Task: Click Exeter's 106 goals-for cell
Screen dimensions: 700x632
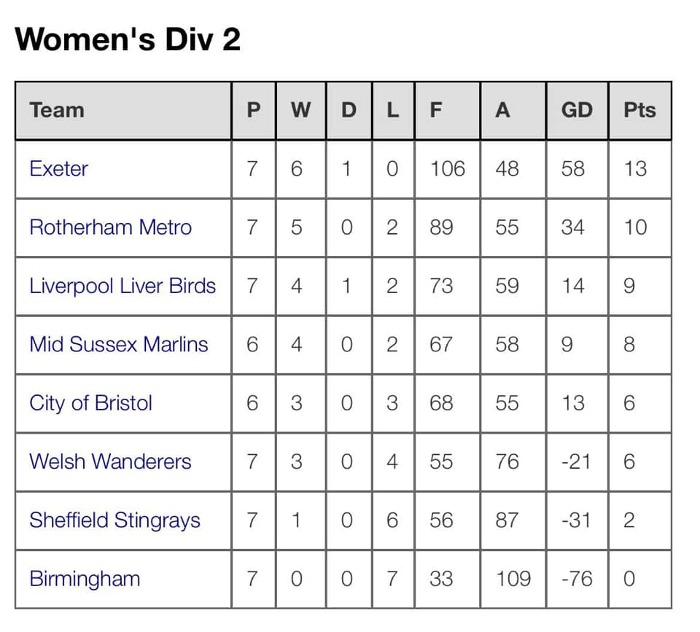Action: coord(447,169)
